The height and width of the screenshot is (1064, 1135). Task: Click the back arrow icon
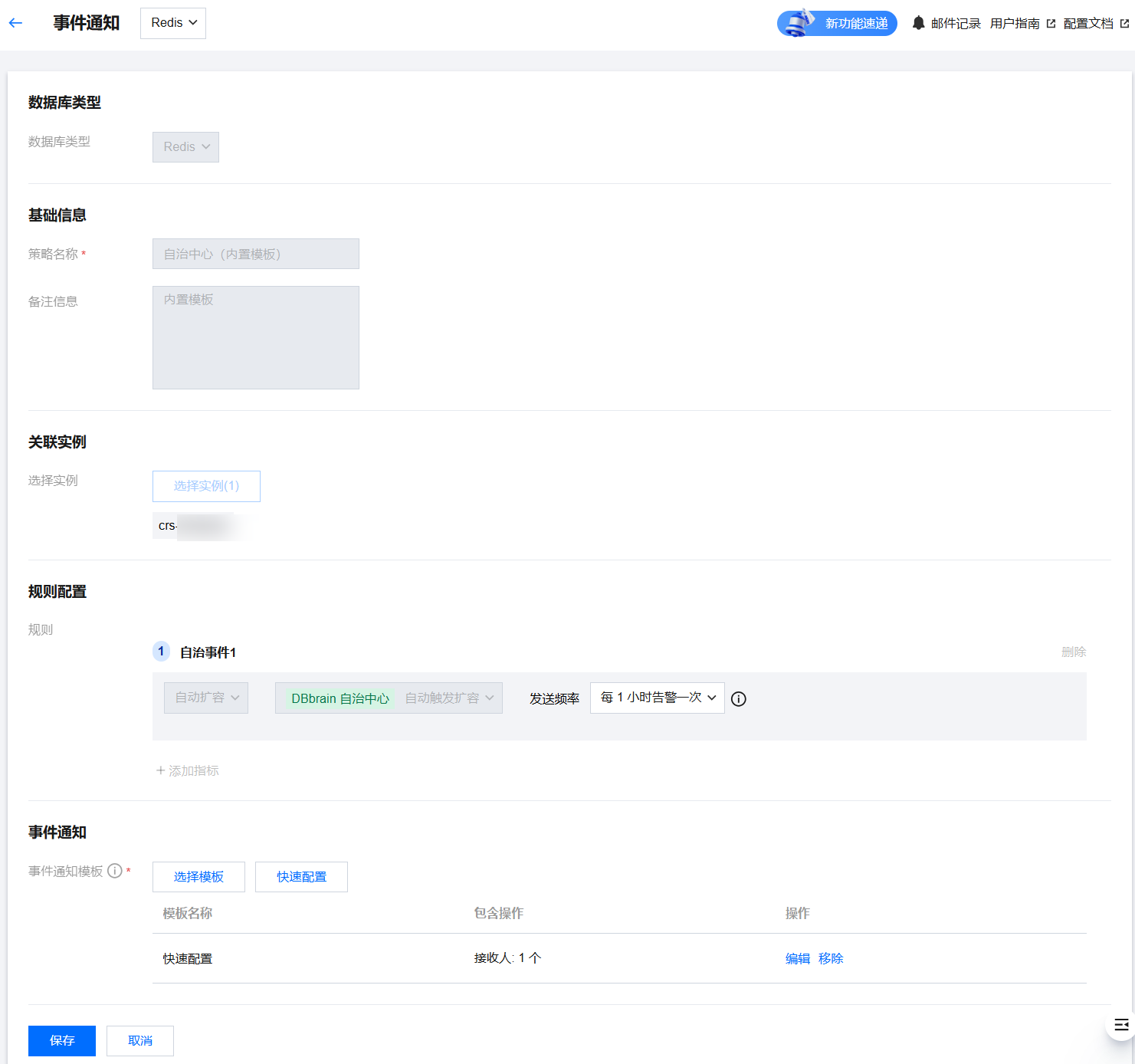point(15,23)
